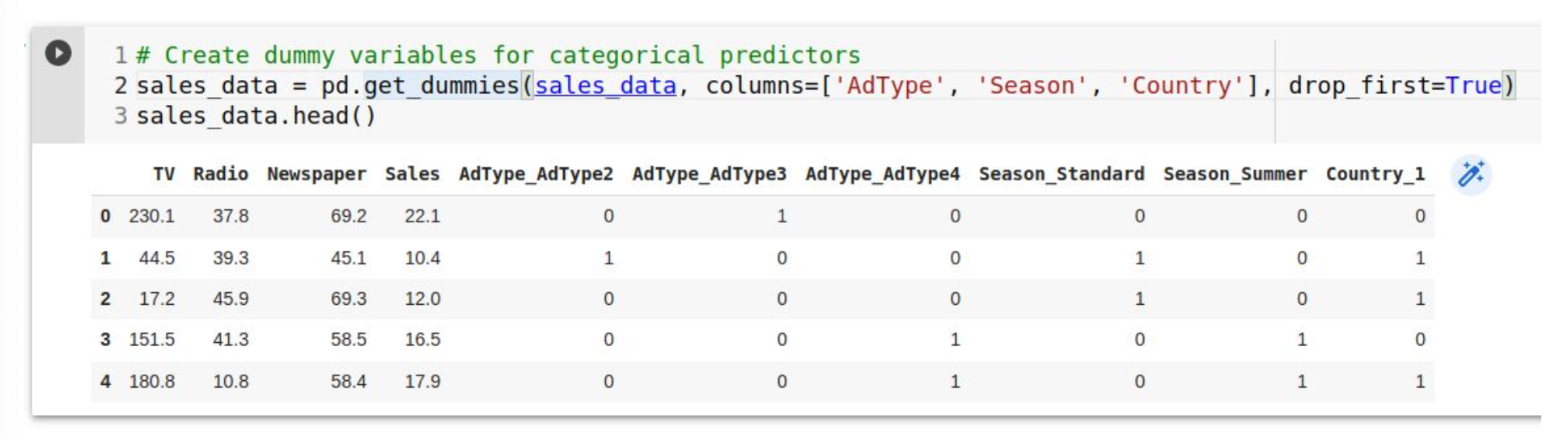The image size is (1568, 440).
Task: Click the Sales column header
Action: (x=412, y=174)
